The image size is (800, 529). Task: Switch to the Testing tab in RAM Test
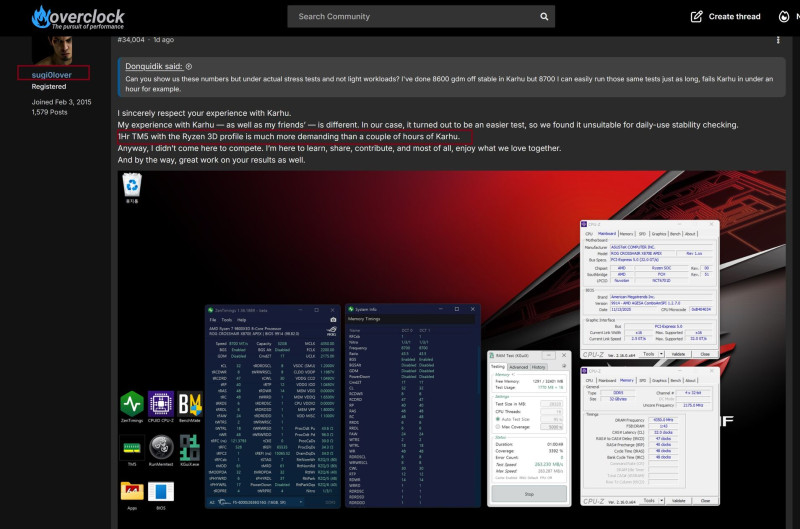497,366
